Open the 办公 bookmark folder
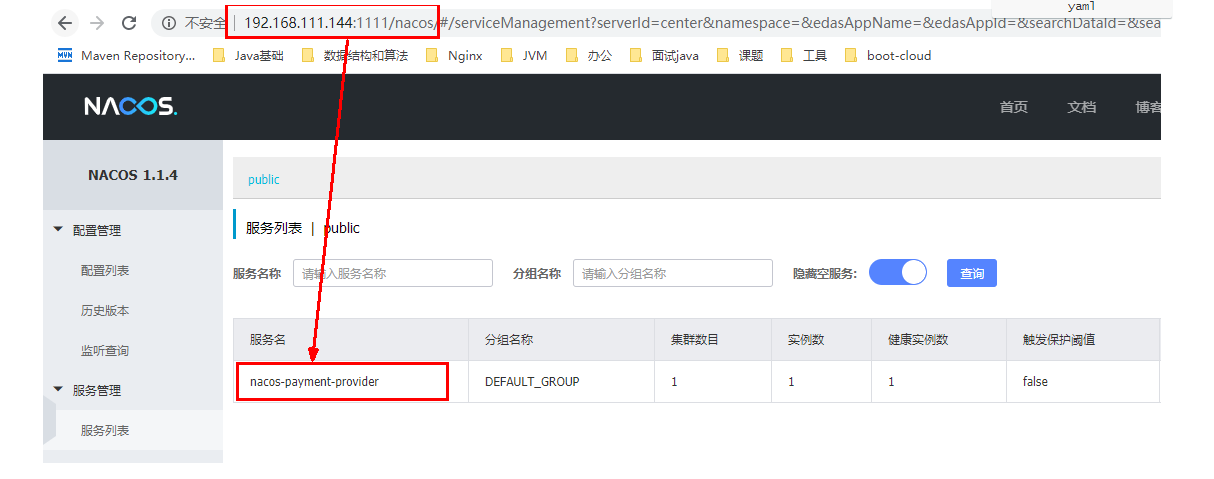Image resolution: width=1214 pixels, height=479 pixels. (589, 56)
